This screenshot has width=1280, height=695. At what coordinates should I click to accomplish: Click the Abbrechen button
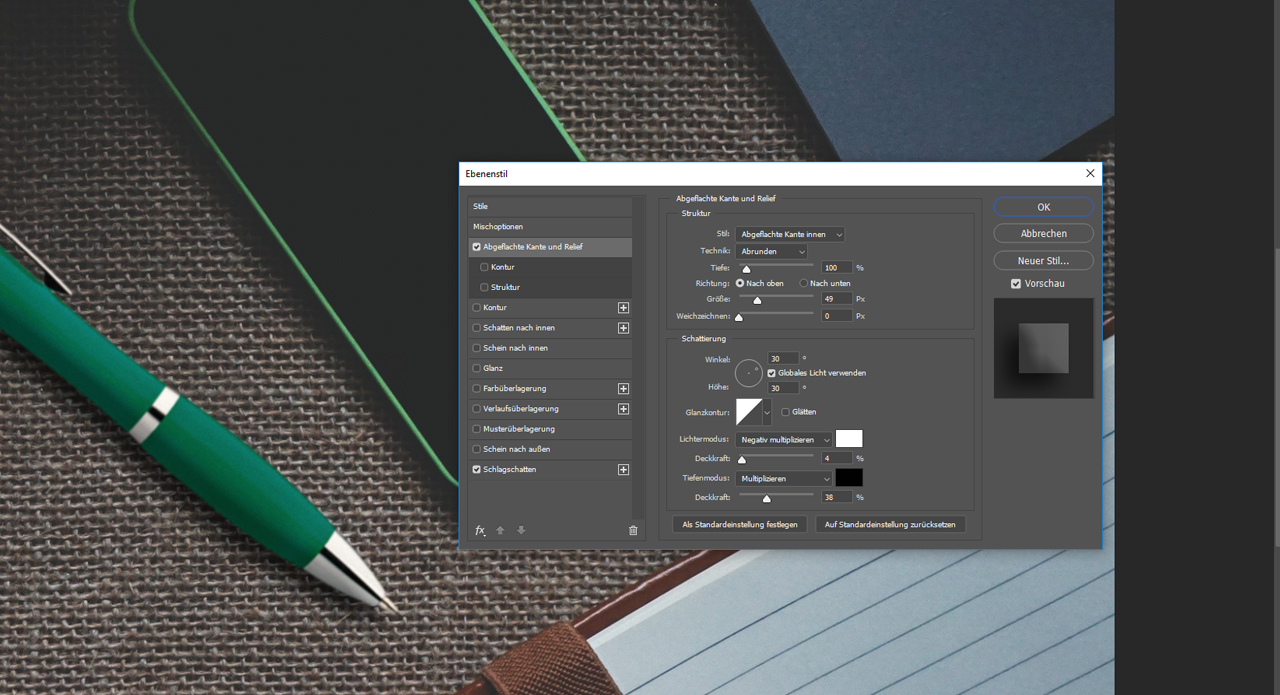click(x=1043, y=233)
